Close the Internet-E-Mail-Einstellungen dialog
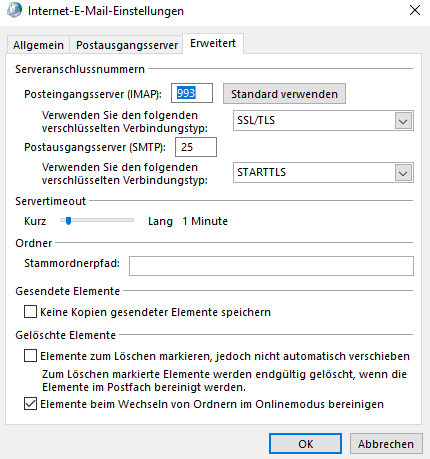430x459 pixels. [415, 10]
